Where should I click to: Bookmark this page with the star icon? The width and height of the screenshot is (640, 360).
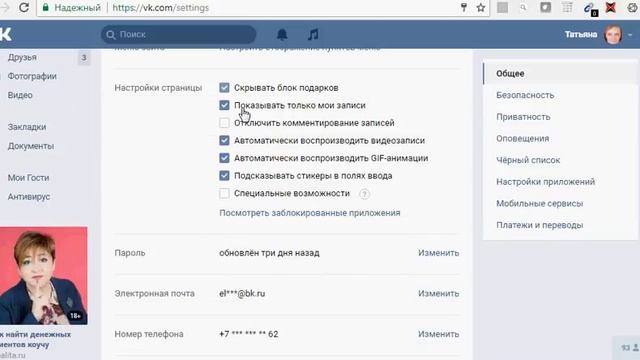pyautogui.click(x=481, y=7)
